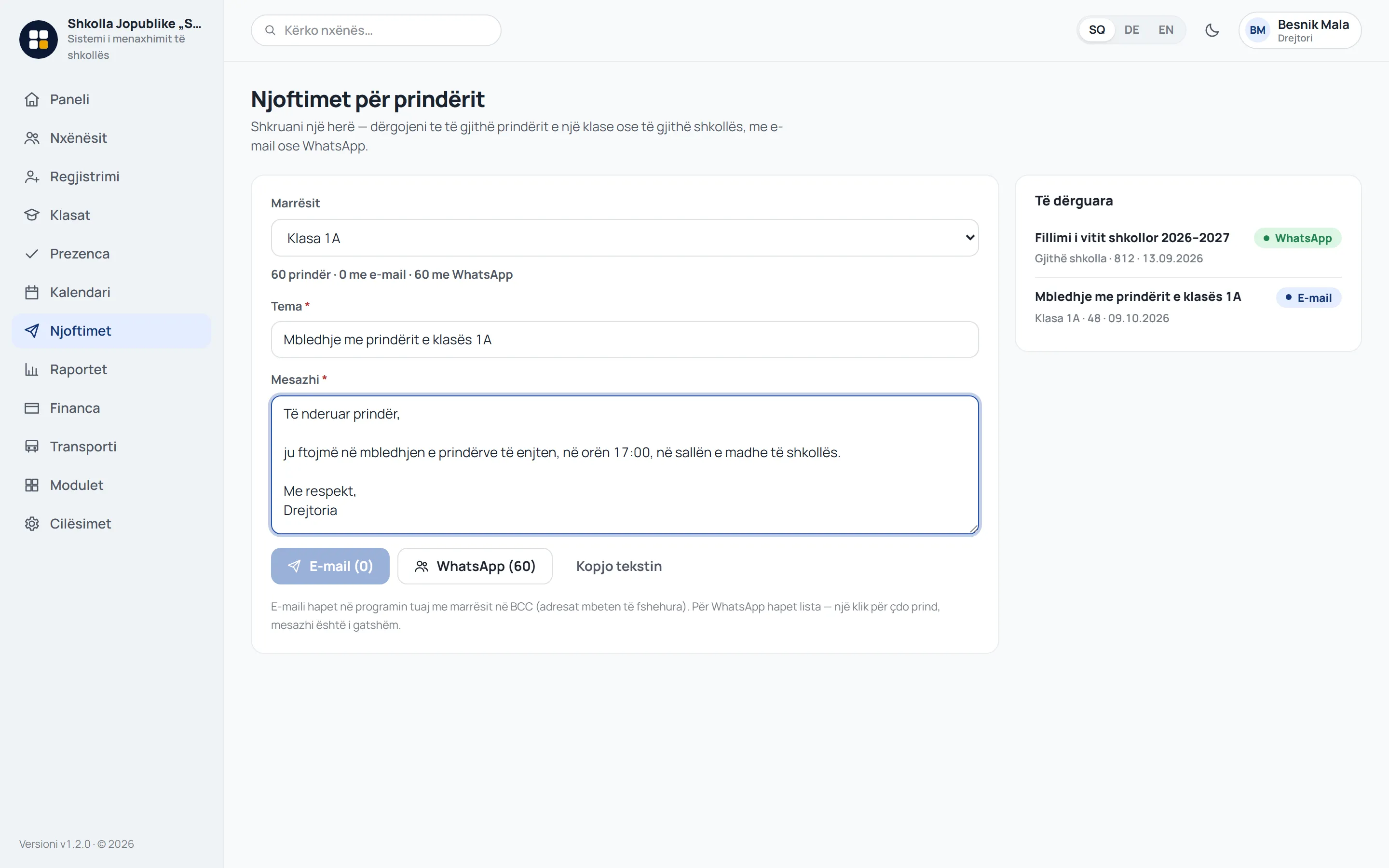Click the E-mail badge in Të dërguara
This screenshot has width=1389, height=868.
tap(1308, 298)
